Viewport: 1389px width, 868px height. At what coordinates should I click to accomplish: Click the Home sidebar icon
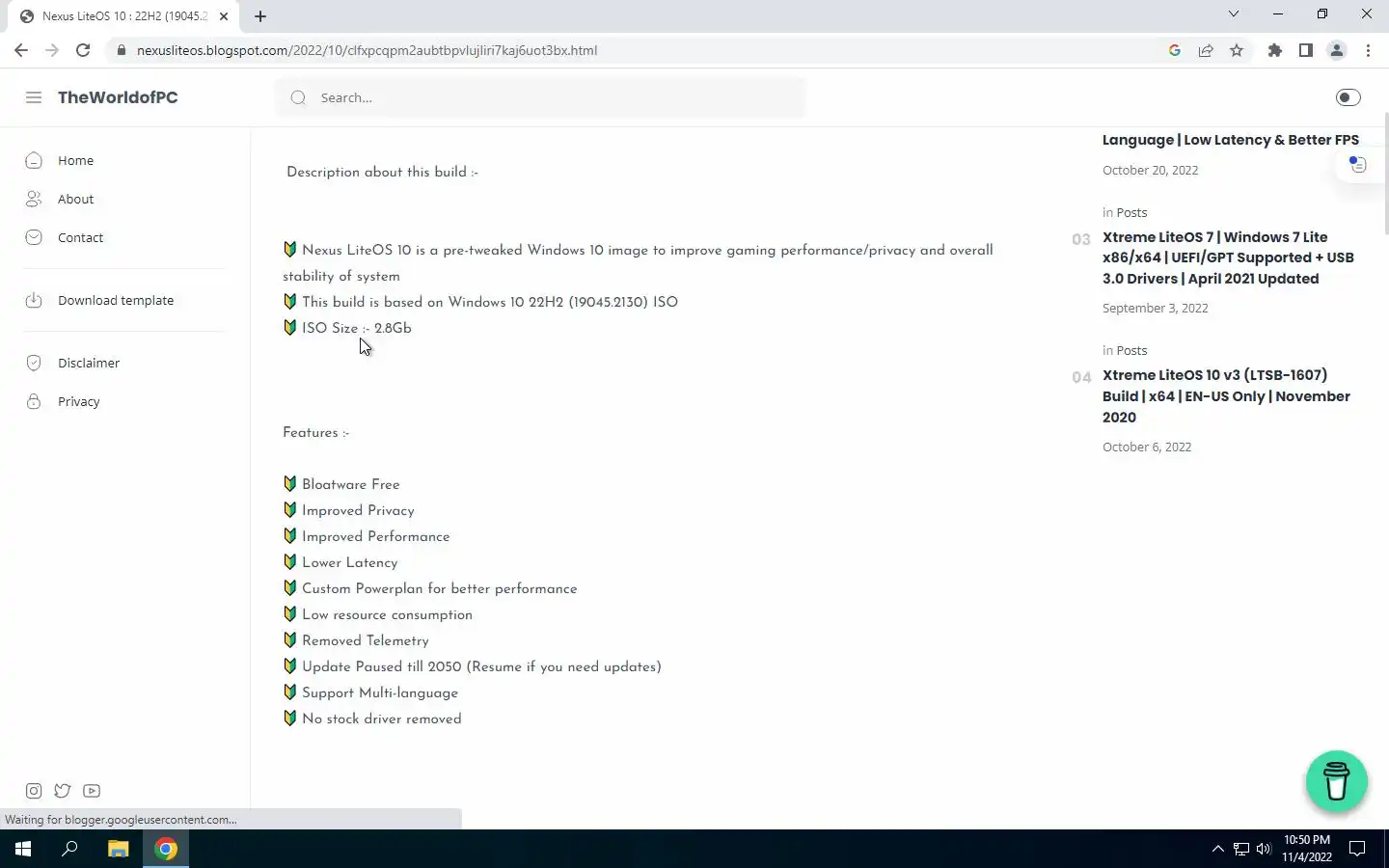[34, 160]
